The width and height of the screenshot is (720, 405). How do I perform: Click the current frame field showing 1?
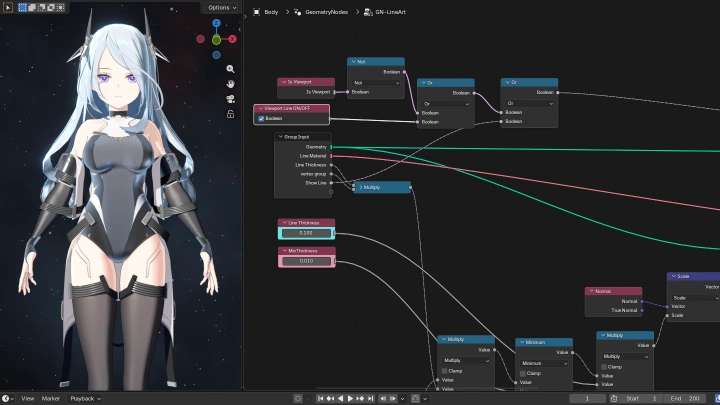pyautogui.click(x=587, y=399)
